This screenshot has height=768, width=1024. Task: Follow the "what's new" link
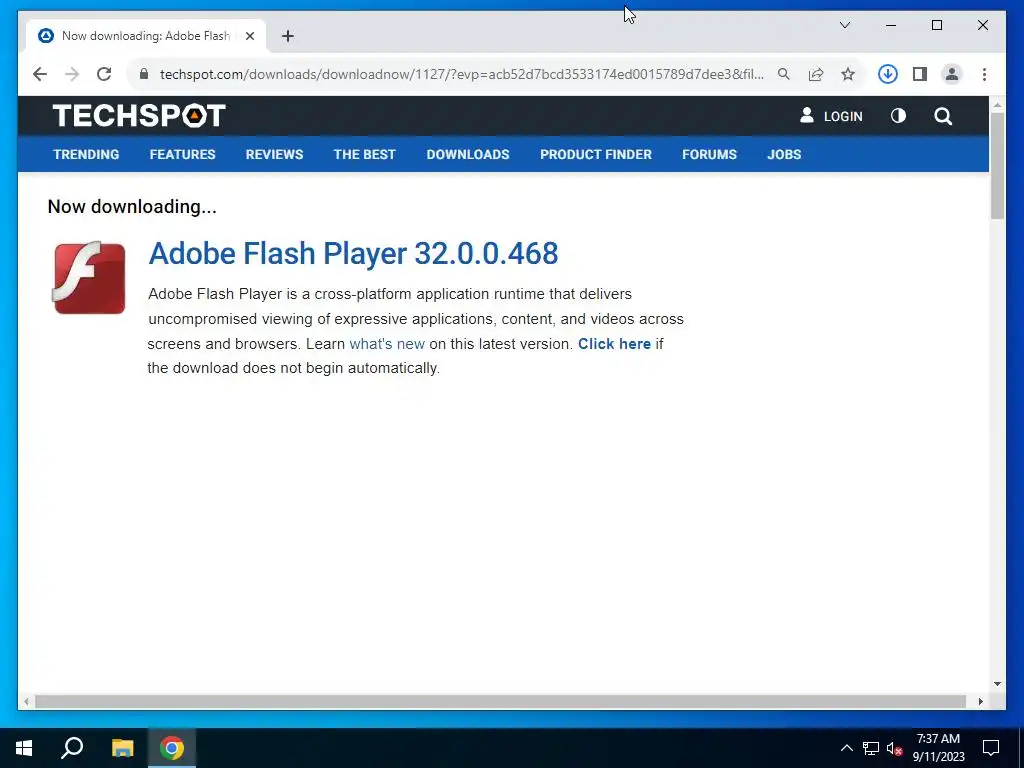click(x=387, y=344)
